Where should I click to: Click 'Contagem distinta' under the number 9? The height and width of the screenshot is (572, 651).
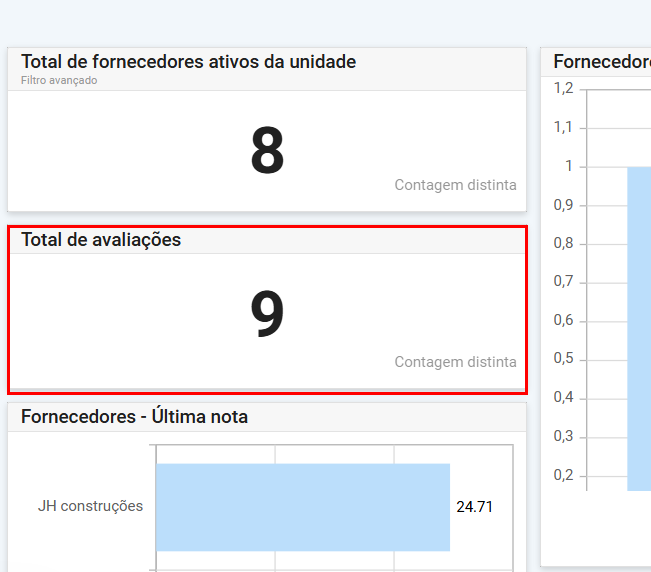[455, 362]
